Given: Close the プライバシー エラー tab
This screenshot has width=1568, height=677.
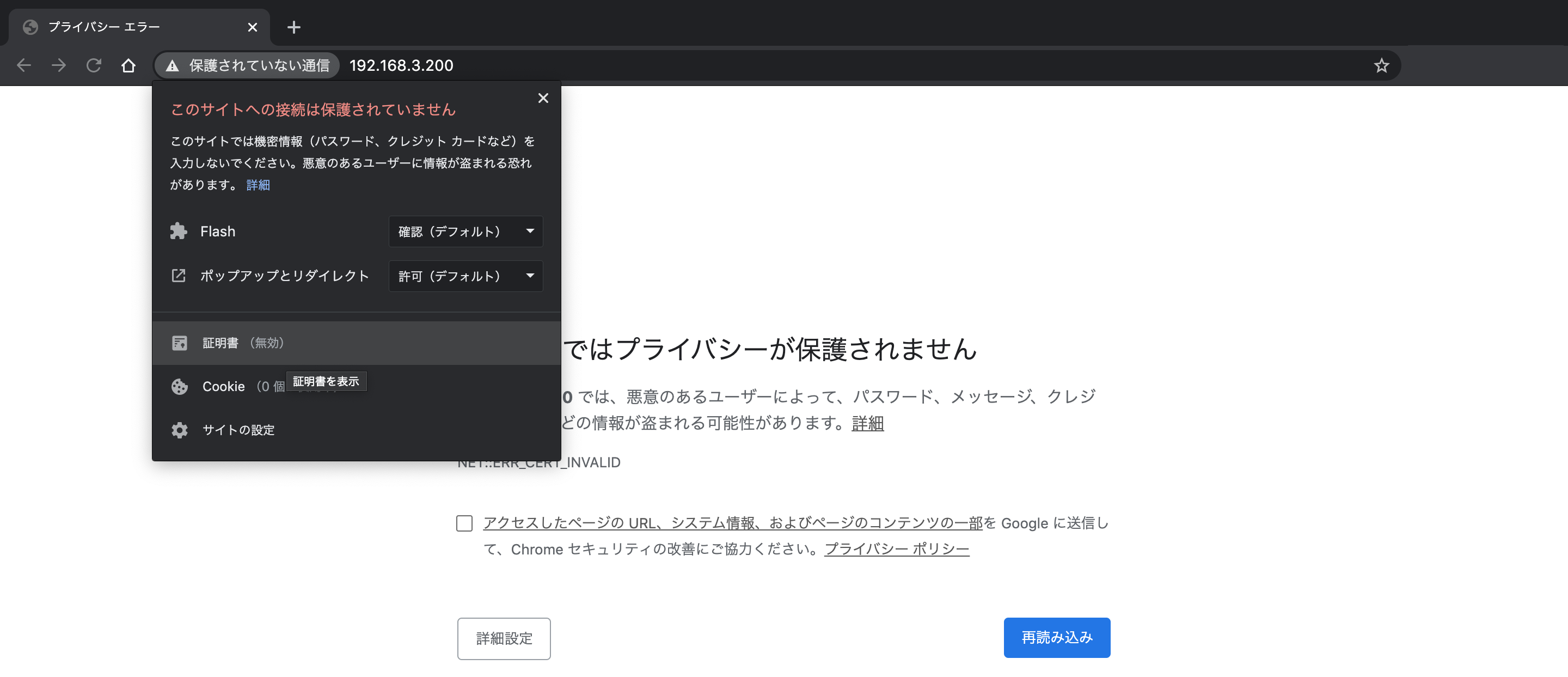Looking at the screenshot, I should pos(253,27).
